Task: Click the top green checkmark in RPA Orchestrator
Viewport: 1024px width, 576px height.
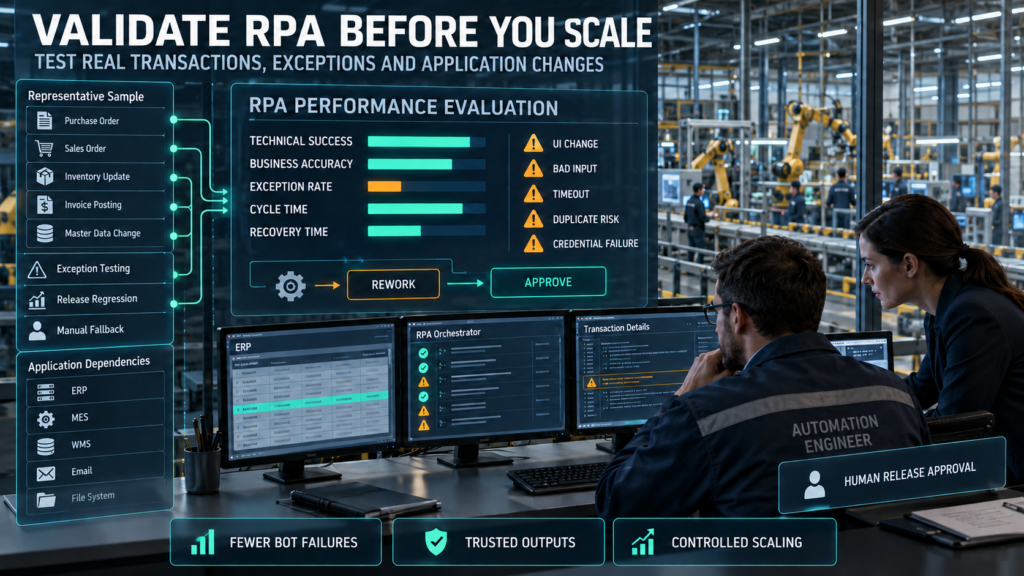Action: 423,353
